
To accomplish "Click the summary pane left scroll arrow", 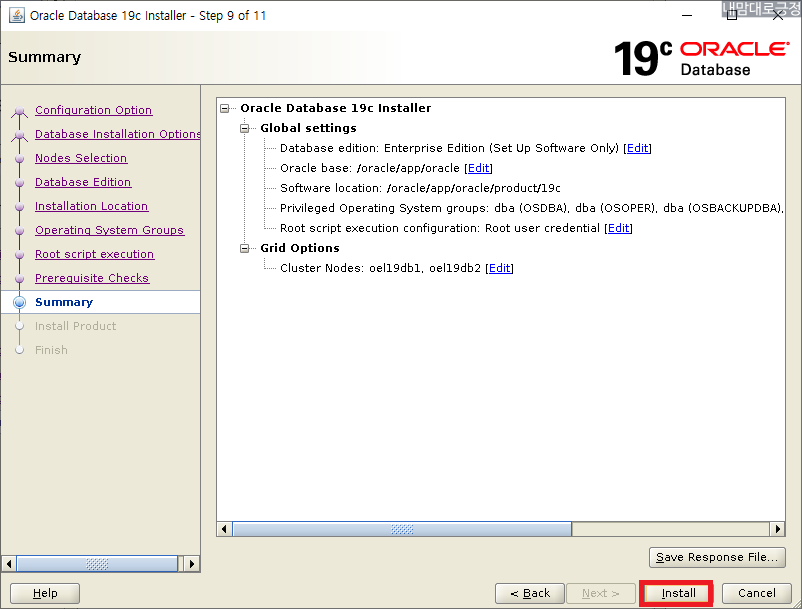I will point(224,529).
